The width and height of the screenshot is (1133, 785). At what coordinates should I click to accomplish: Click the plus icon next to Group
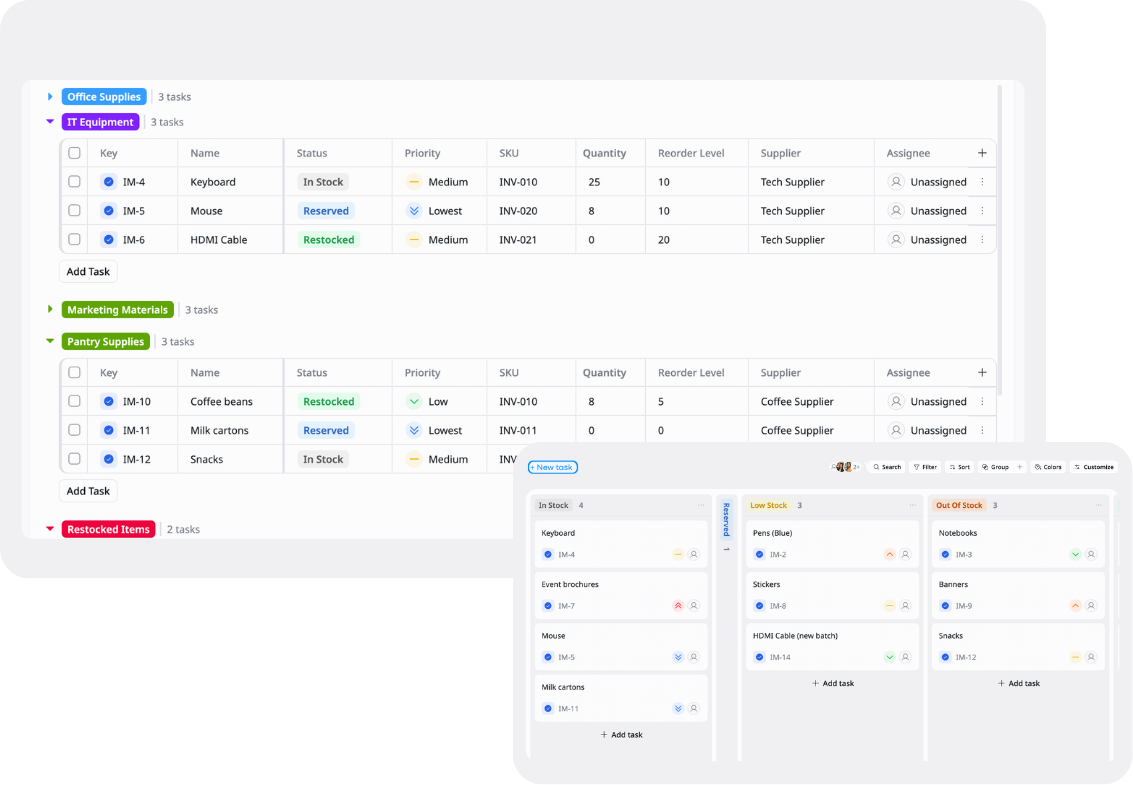(x=1020, y=467)
